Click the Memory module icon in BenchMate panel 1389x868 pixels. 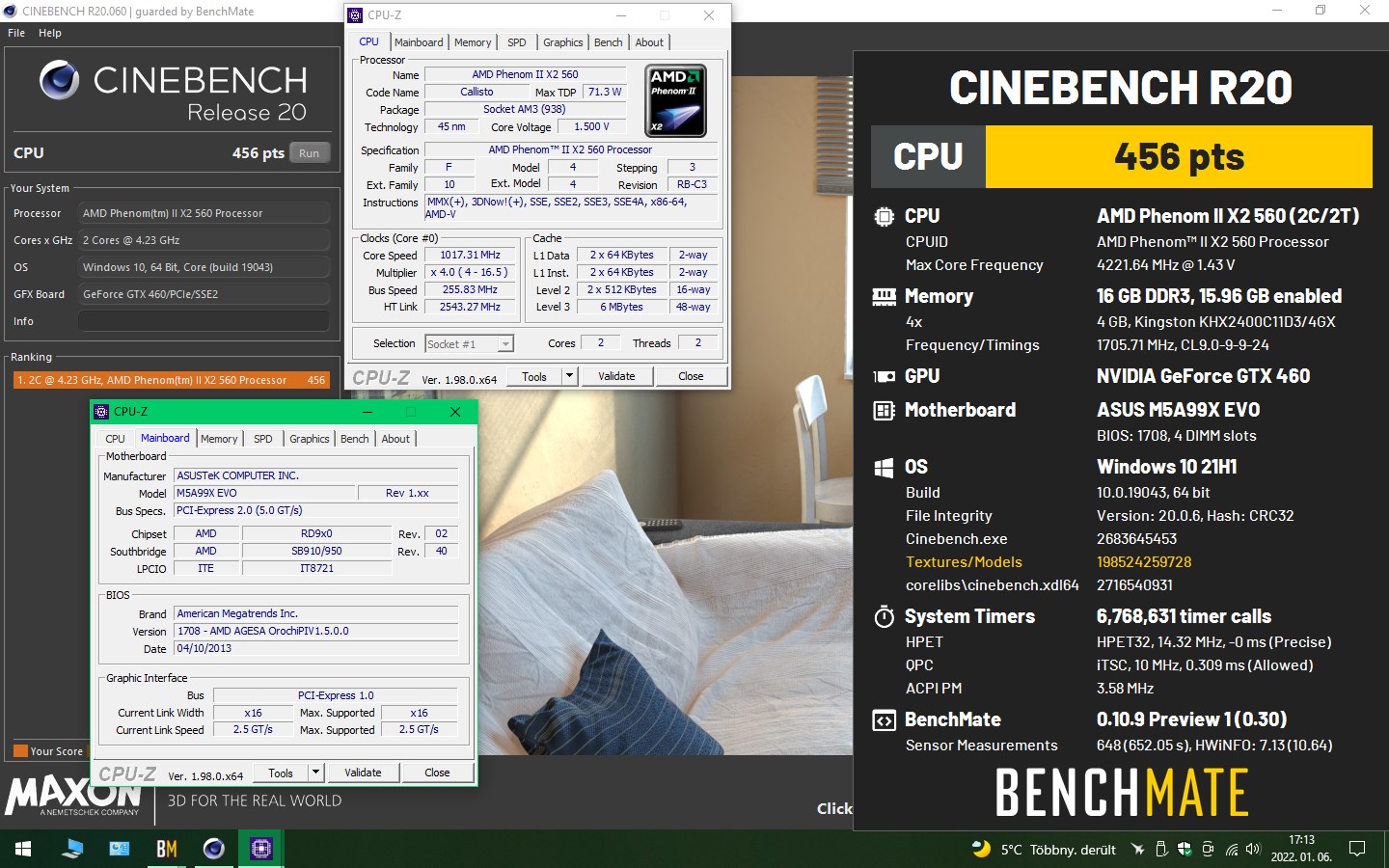click(884, 296)
